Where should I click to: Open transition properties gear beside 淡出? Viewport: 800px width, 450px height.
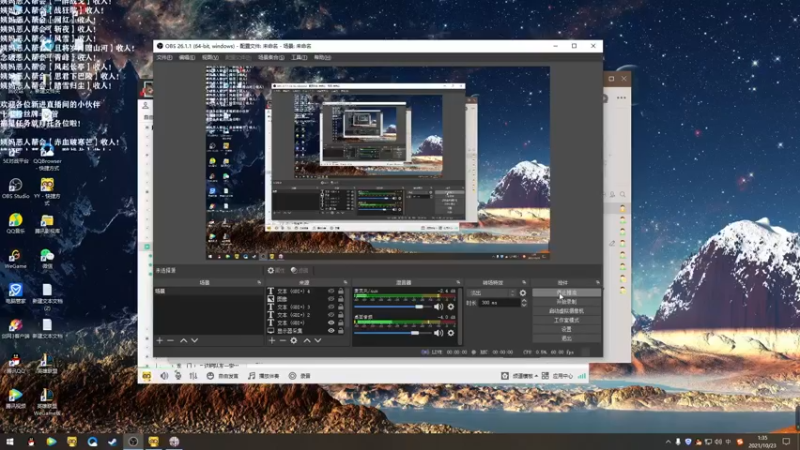pyautogui.click(x=522, y=292)
